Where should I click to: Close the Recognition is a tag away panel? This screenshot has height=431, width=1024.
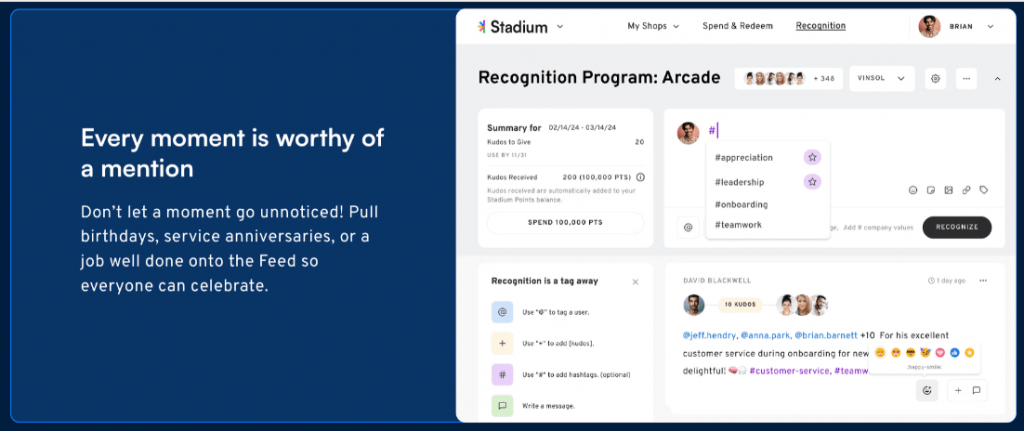pos(635,282)
